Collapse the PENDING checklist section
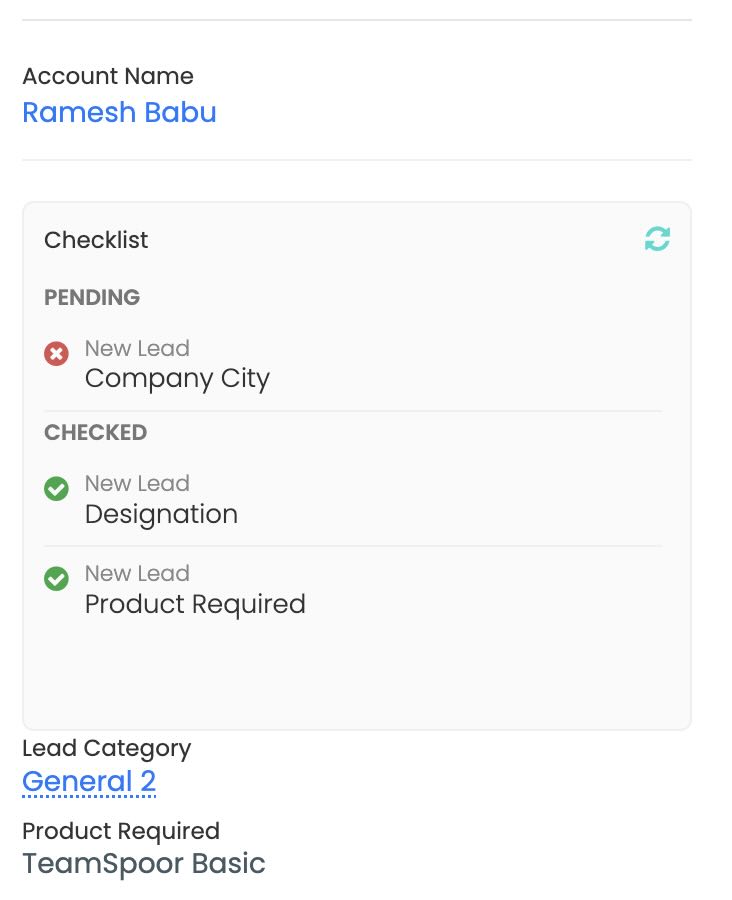 (92, 297)
